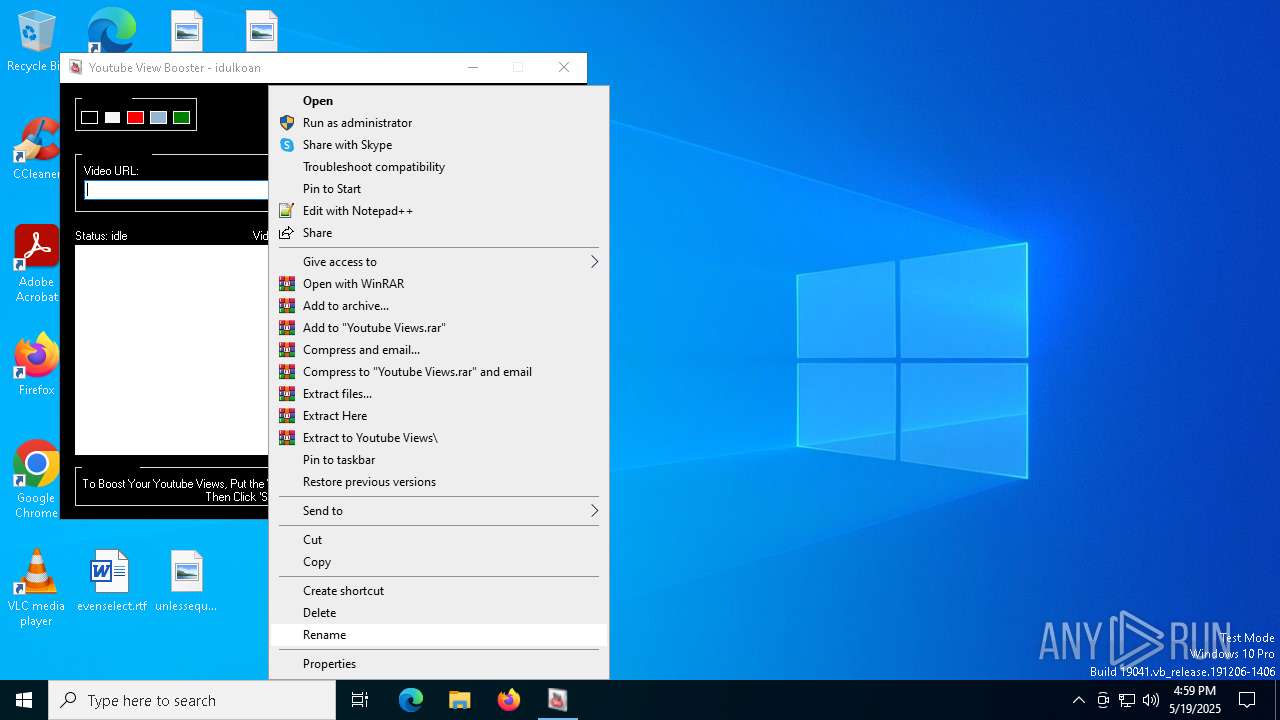This screenshot has width=1280, height=720.
Task: Select the evenselect.rtf desktop file
Action: click(111, 580)
